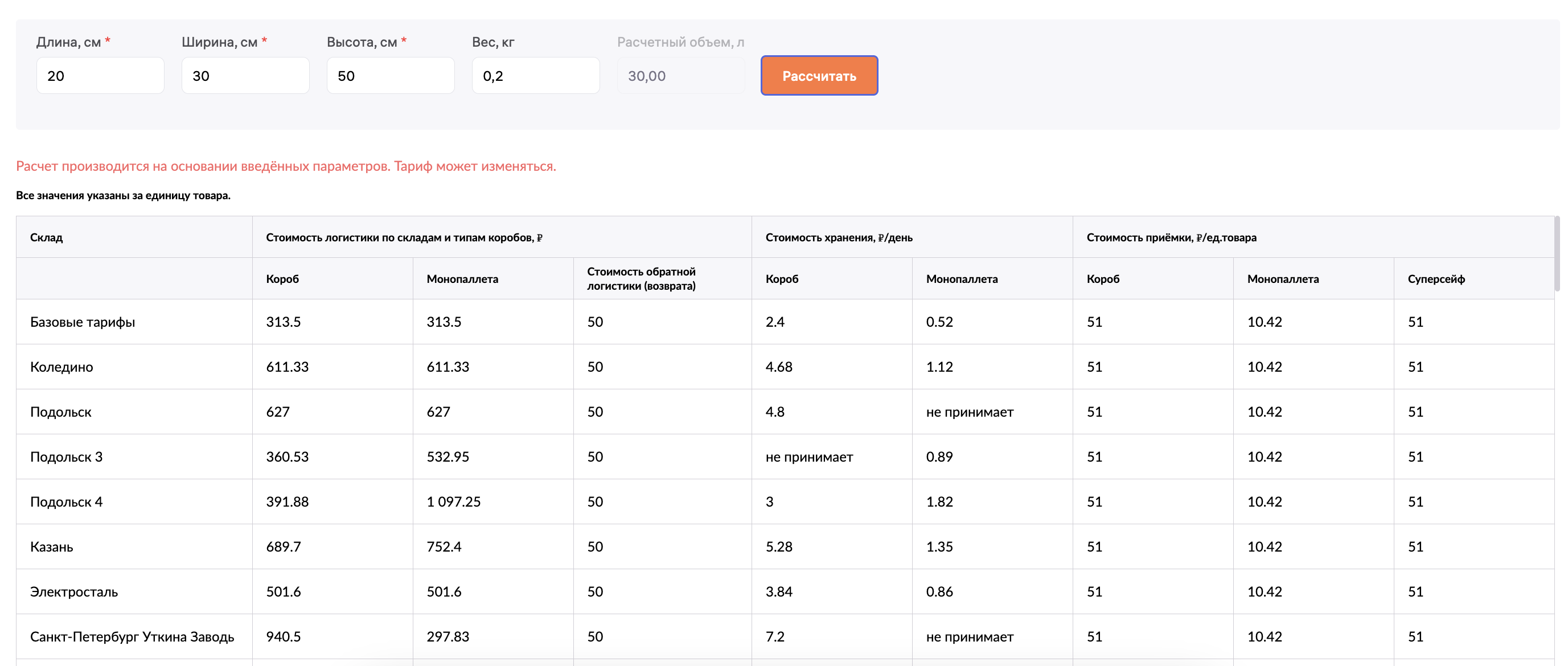The width and height of the screenshot is (1568, 666).
Task: Select the Коледино warehouse name
Action: (x=61, y=367)
